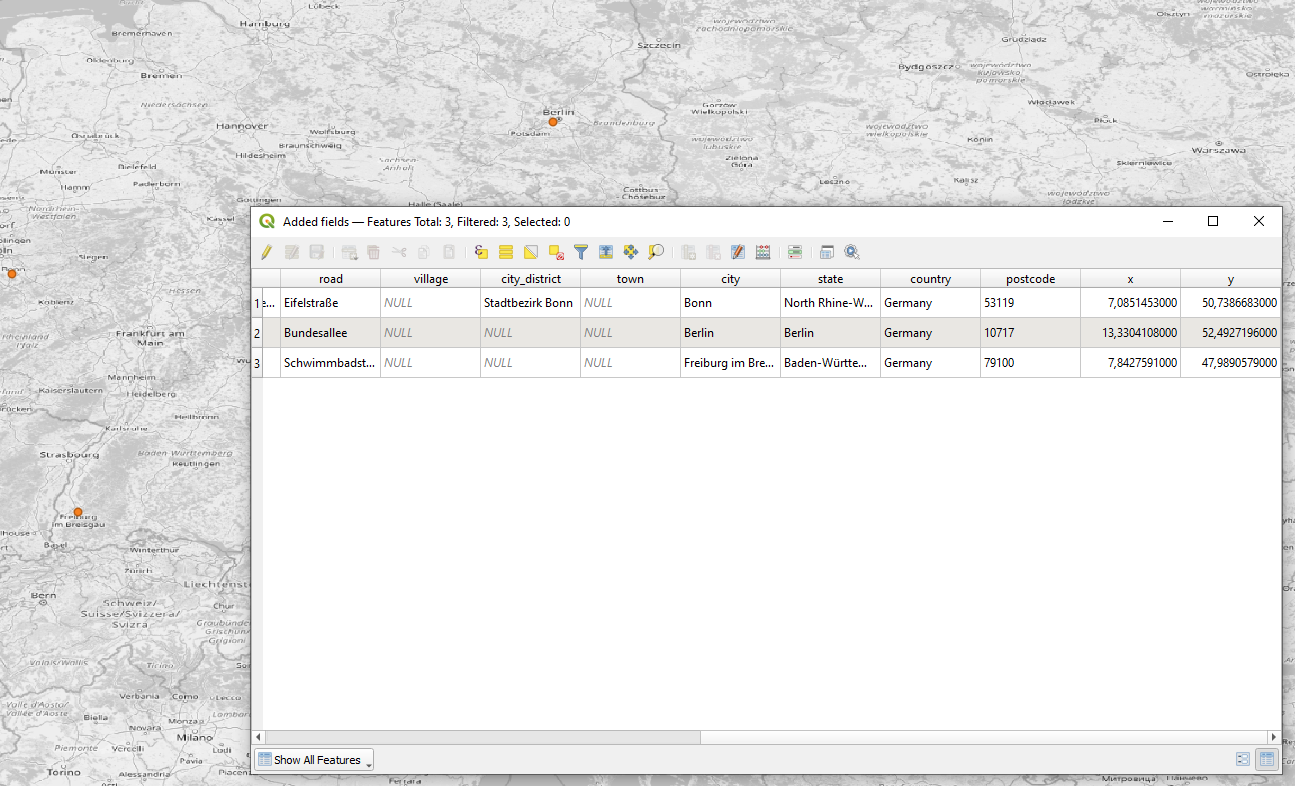Click the x column header

(x=1131, y=279)
